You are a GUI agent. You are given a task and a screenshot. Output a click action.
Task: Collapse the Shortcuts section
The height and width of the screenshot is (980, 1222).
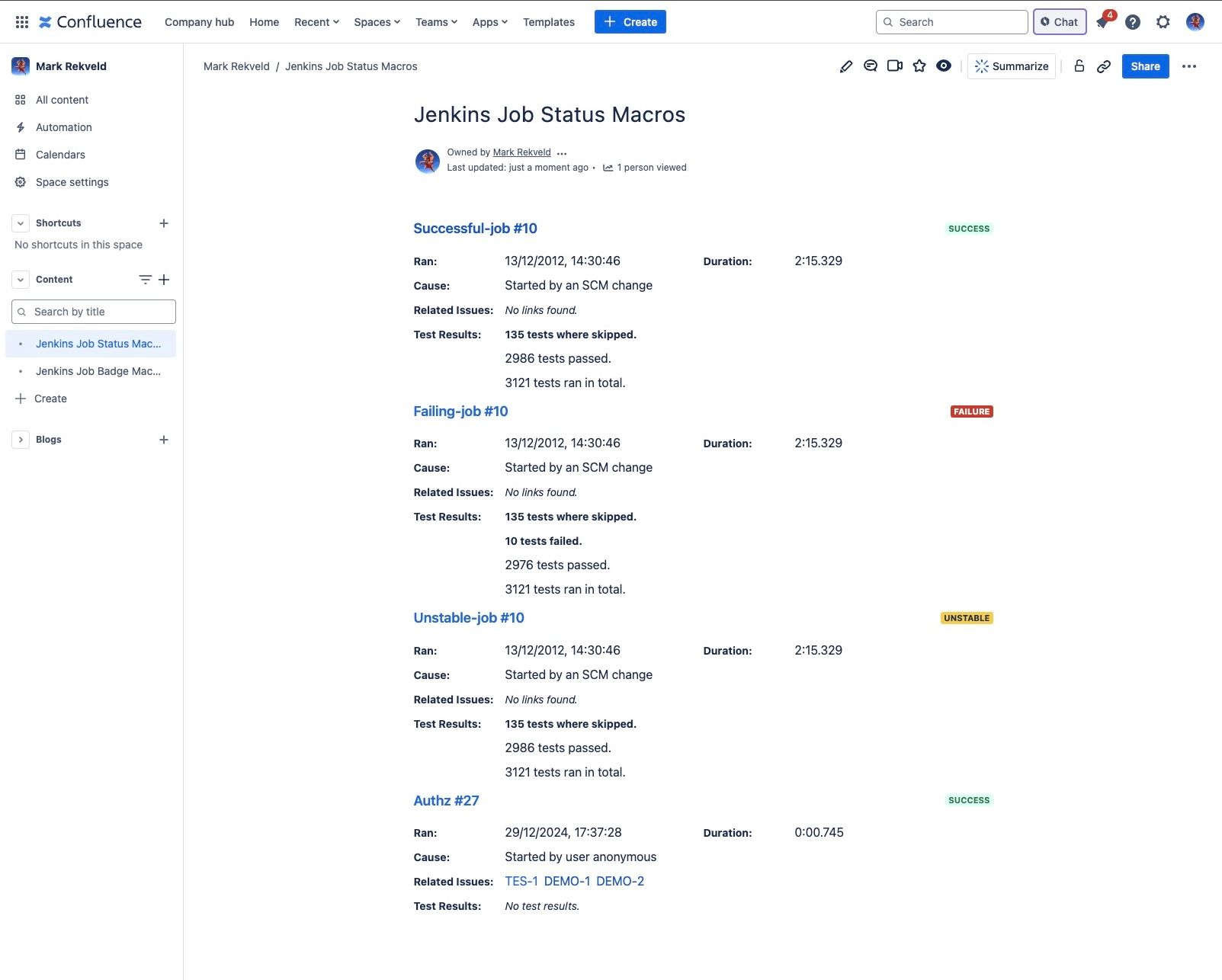tap(21, 223)
